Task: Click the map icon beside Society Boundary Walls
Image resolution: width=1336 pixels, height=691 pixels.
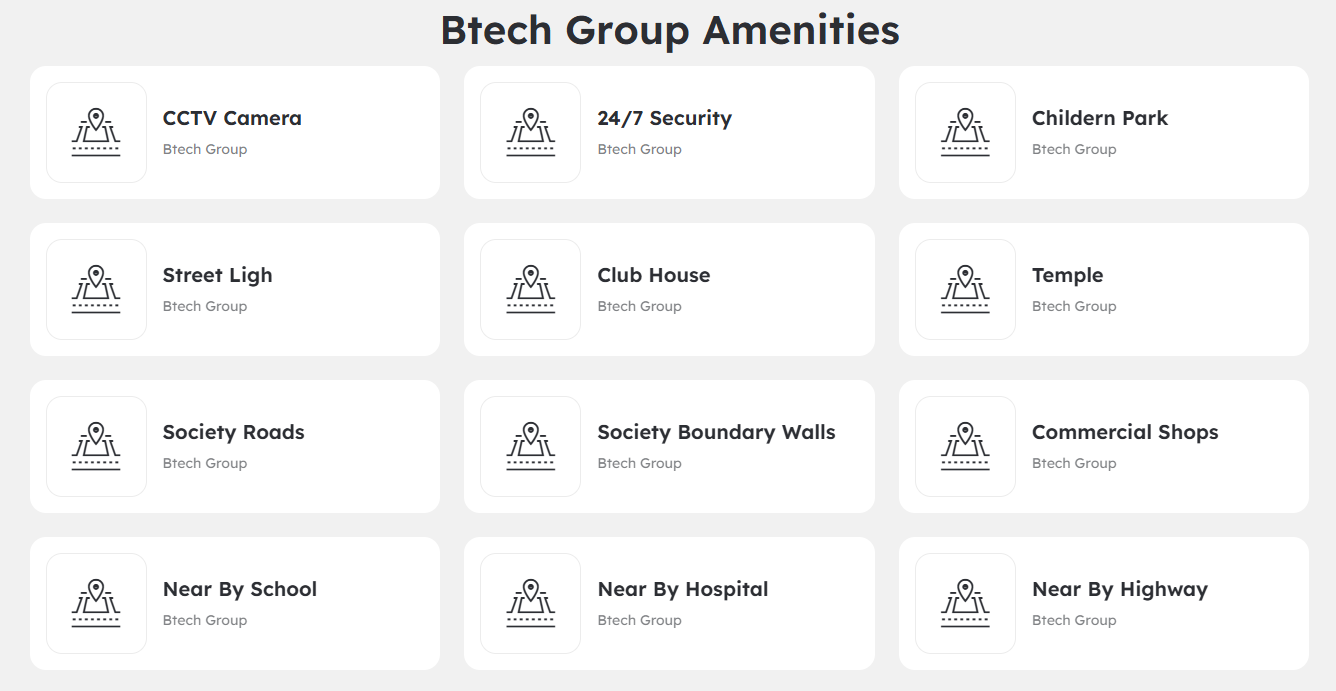Action: [530, 447]
